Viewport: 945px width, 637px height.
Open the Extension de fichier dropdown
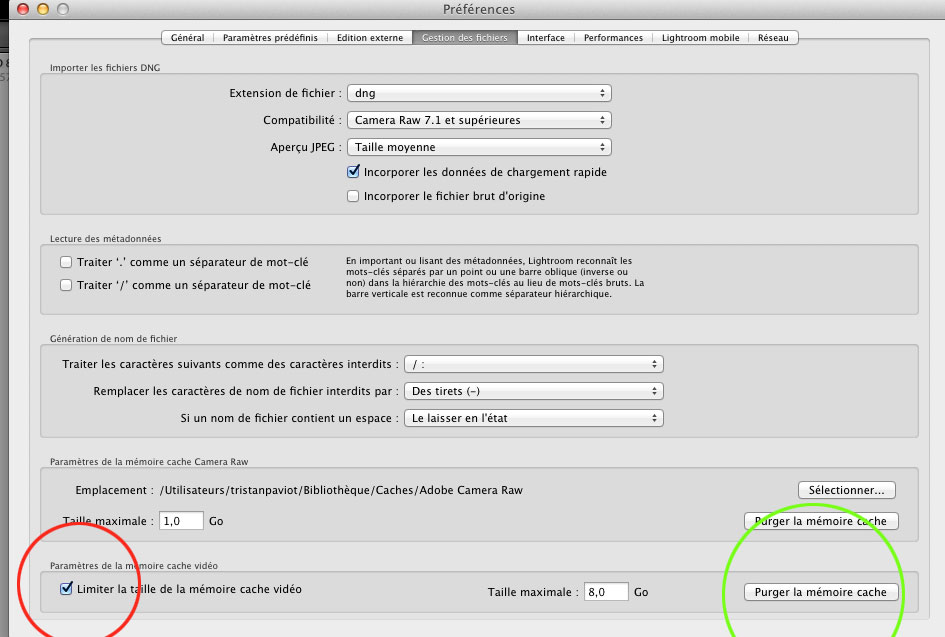478,93
